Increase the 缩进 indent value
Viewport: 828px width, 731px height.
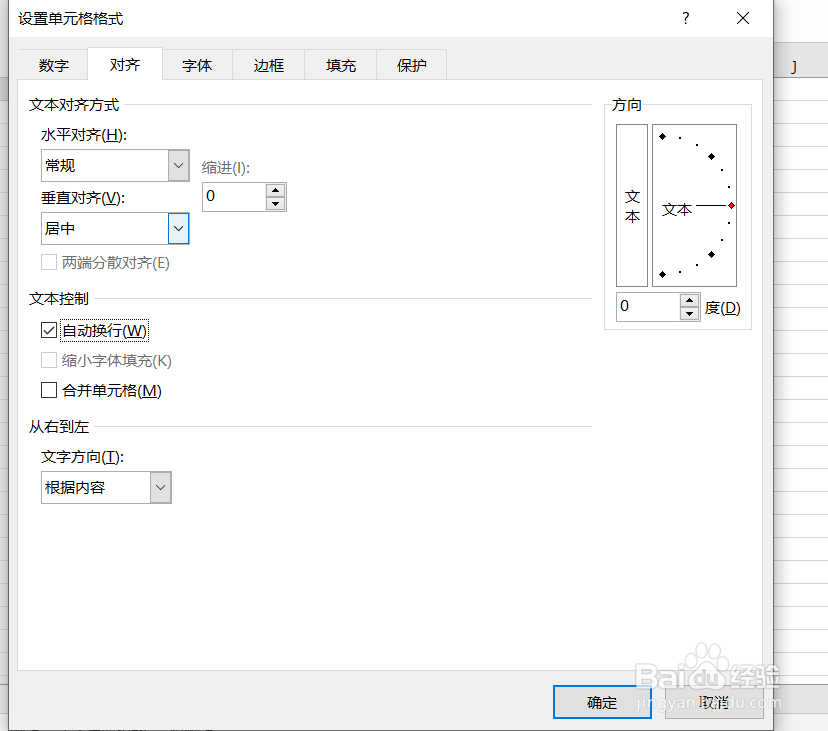pos(276,190)
